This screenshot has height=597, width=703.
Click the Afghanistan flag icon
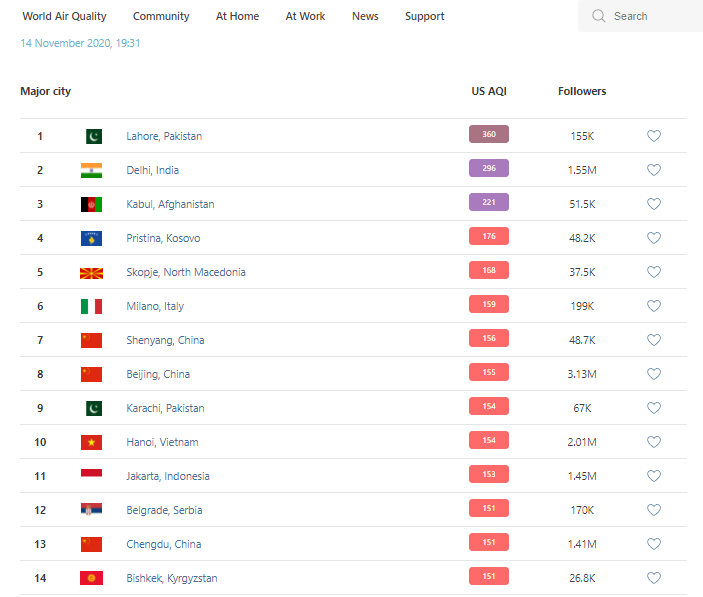click(x=91, y=204)
